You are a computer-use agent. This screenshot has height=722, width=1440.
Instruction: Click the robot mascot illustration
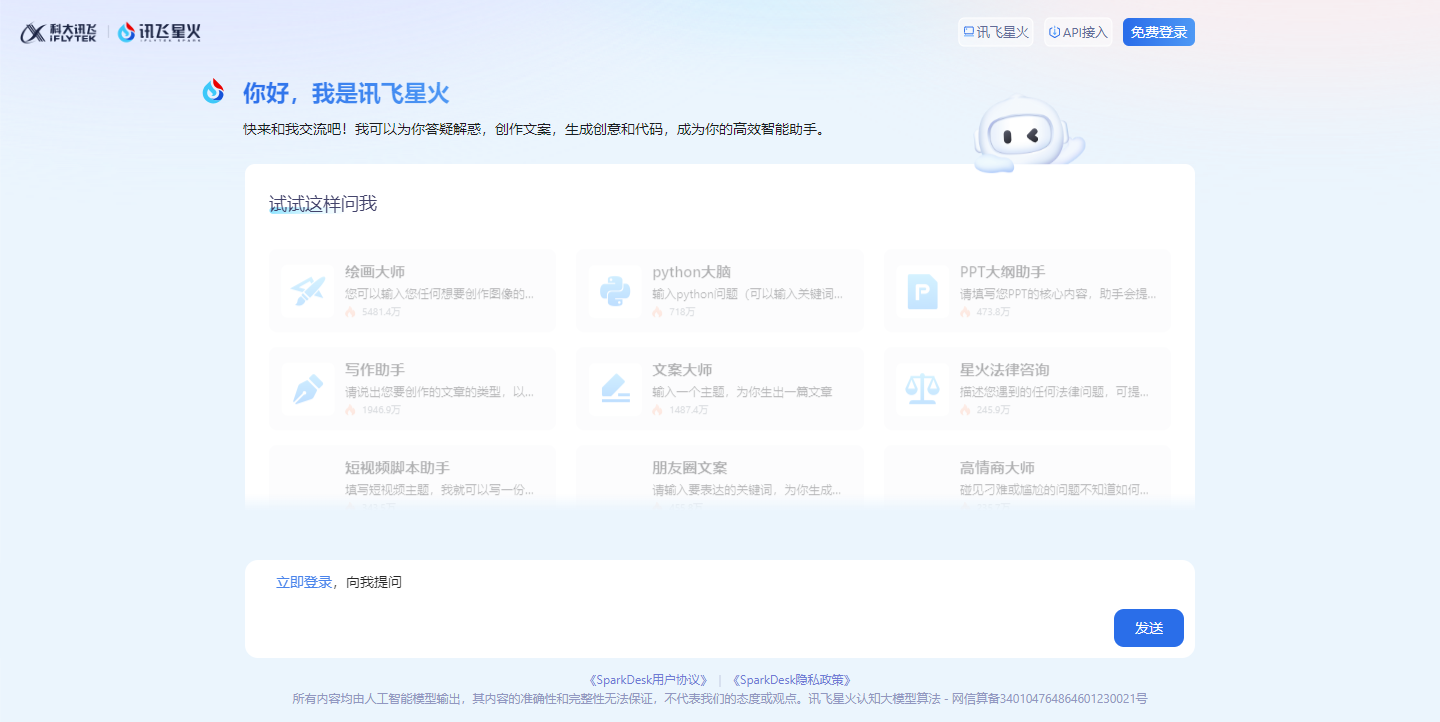click(1028, 135)
